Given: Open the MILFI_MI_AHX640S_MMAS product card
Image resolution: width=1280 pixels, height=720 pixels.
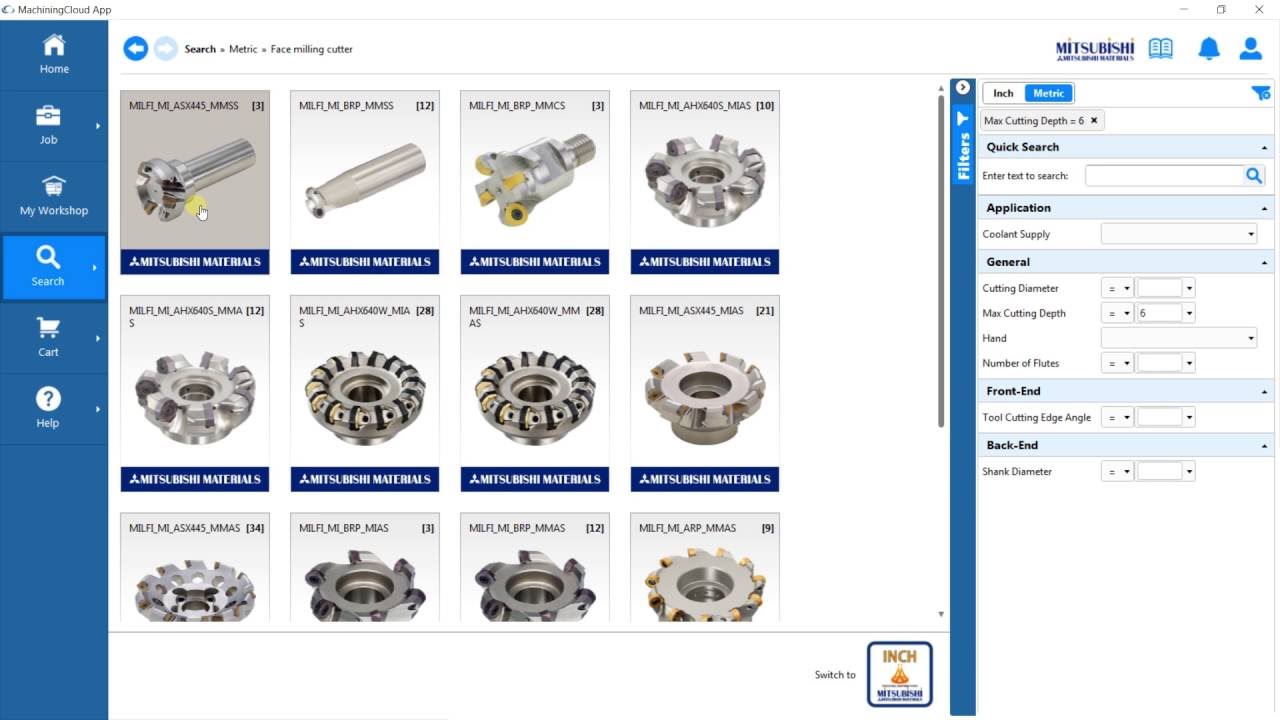Looking at the screenshot, I should pyautogui.click(x=195, y=393).
